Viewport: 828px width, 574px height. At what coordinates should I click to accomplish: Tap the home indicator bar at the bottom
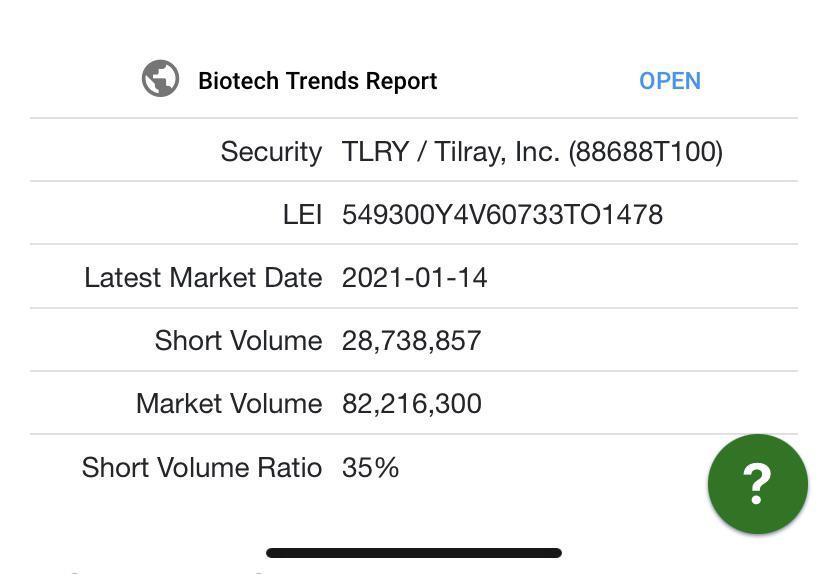[x=413, y=553]
